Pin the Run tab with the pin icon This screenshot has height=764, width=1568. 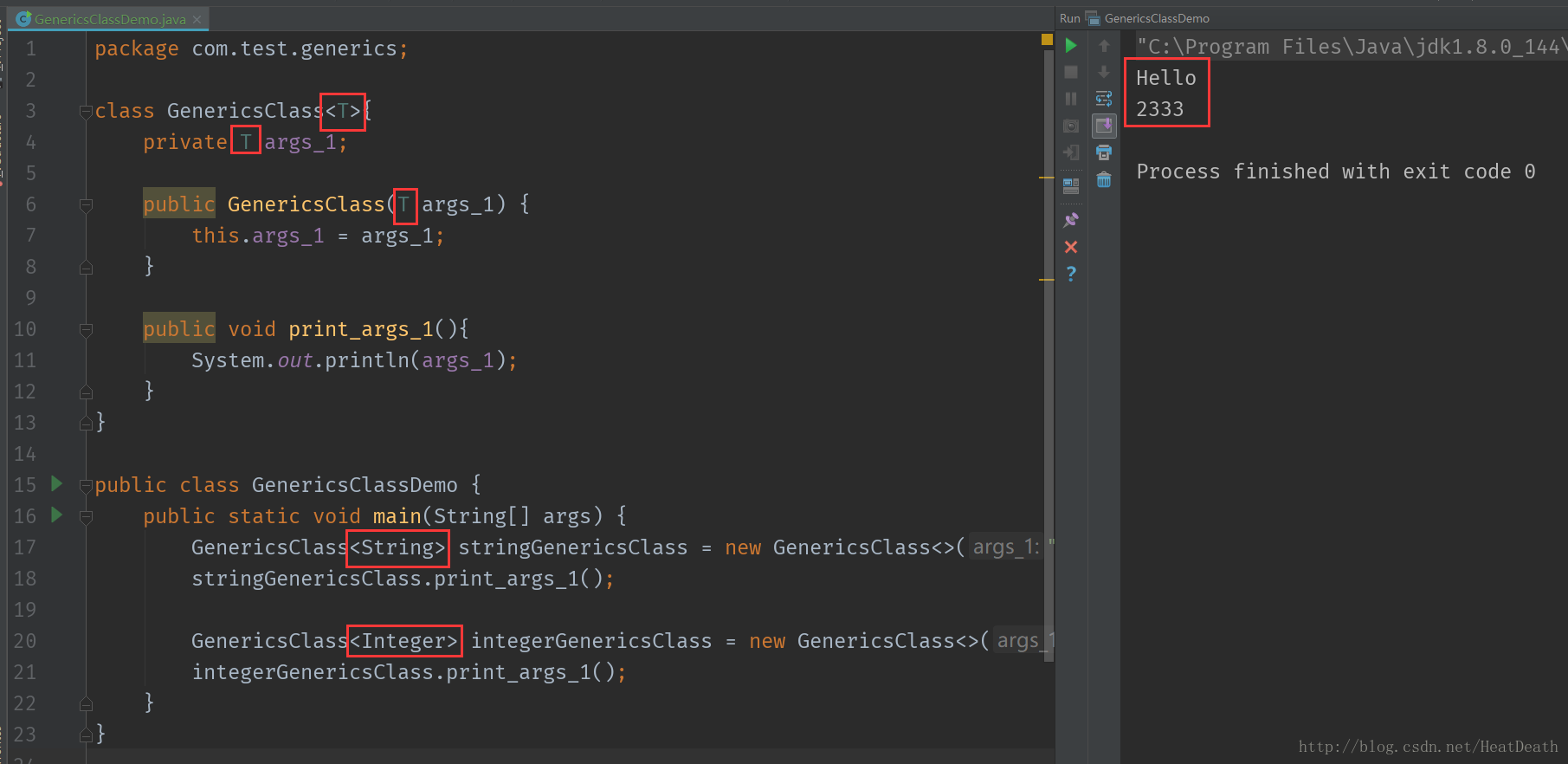[1071, 220]
